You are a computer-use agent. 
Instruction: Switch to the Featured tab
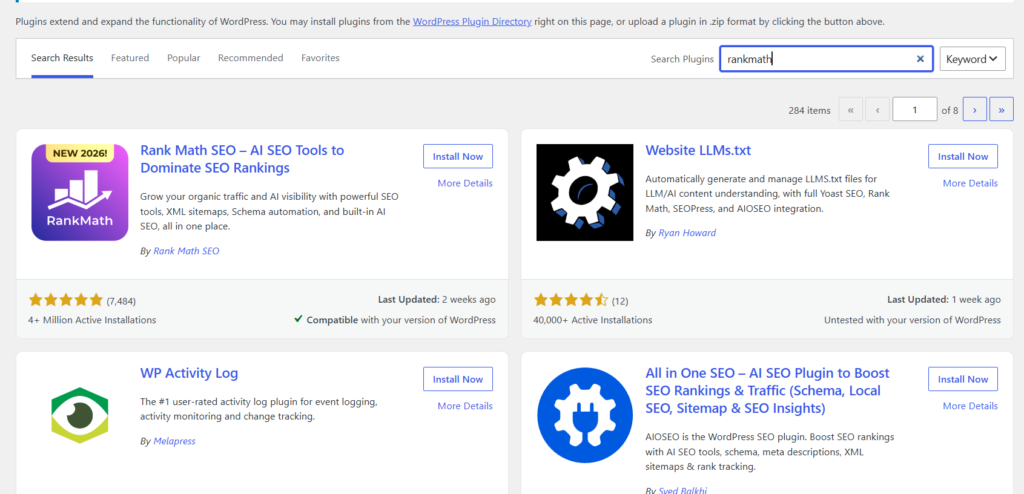click(130, 58)
